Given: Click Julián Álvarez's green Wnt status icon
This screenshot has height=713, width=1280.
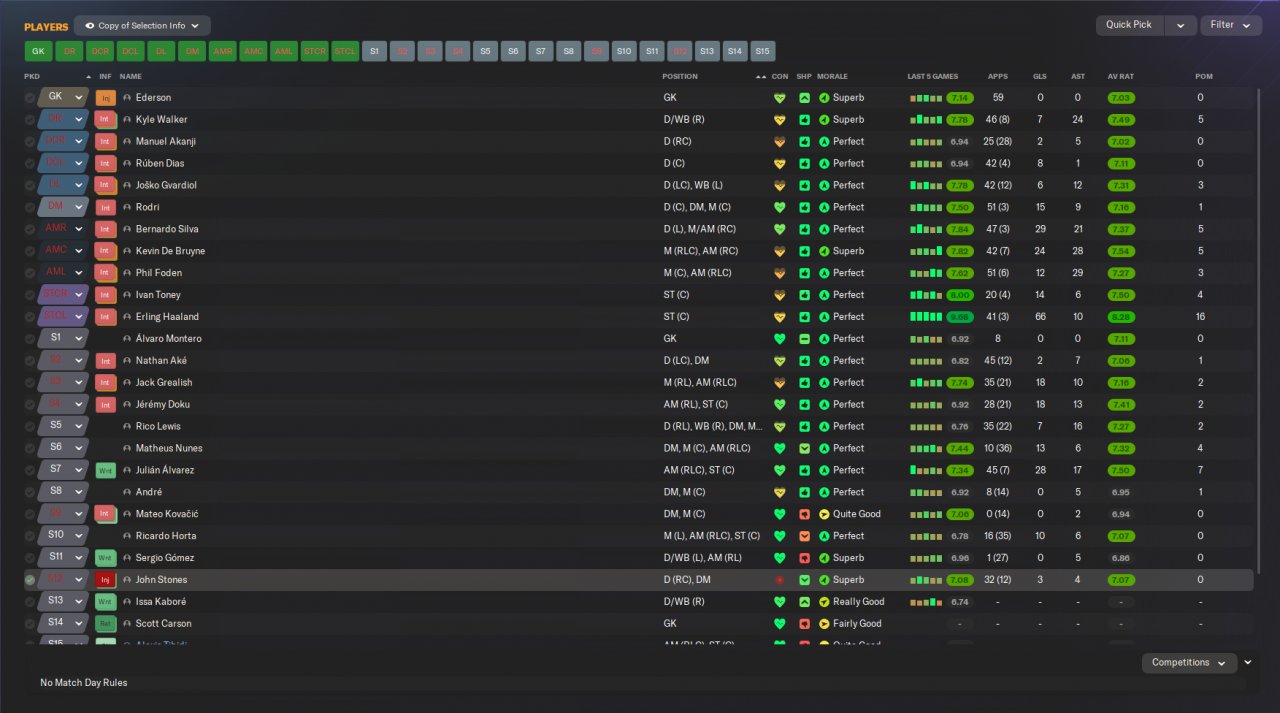Looking at the screenshot, I should (x=106, y=470).
